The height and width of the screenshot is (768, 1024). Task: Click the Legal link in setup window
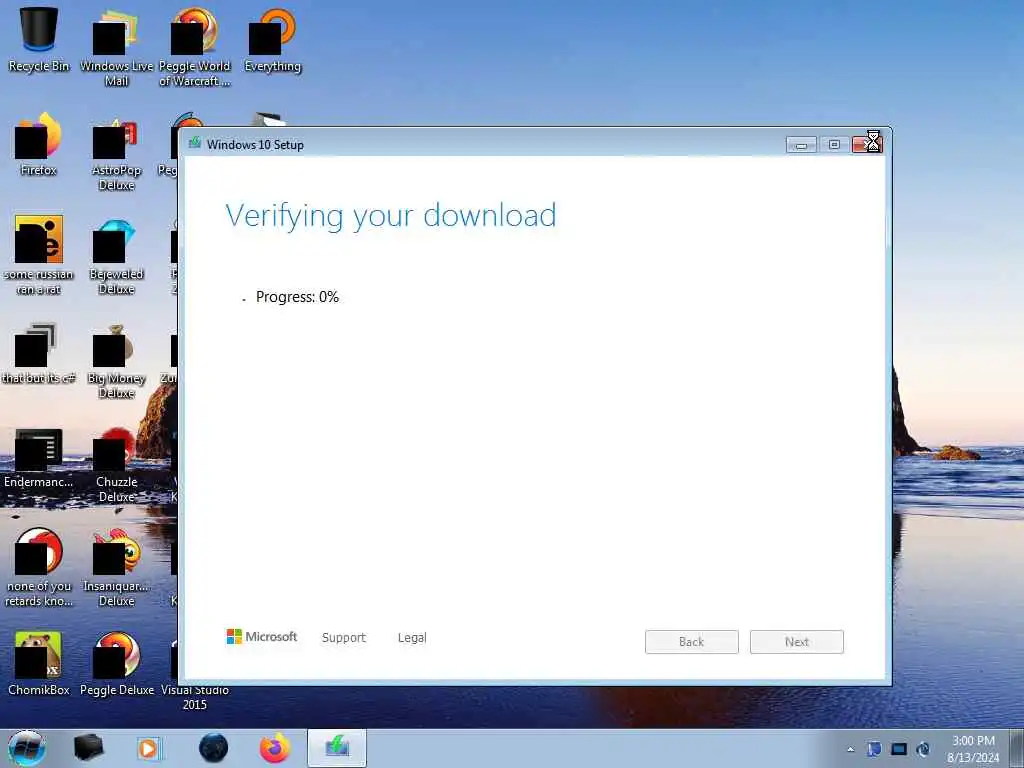click(x=412, y=637)
